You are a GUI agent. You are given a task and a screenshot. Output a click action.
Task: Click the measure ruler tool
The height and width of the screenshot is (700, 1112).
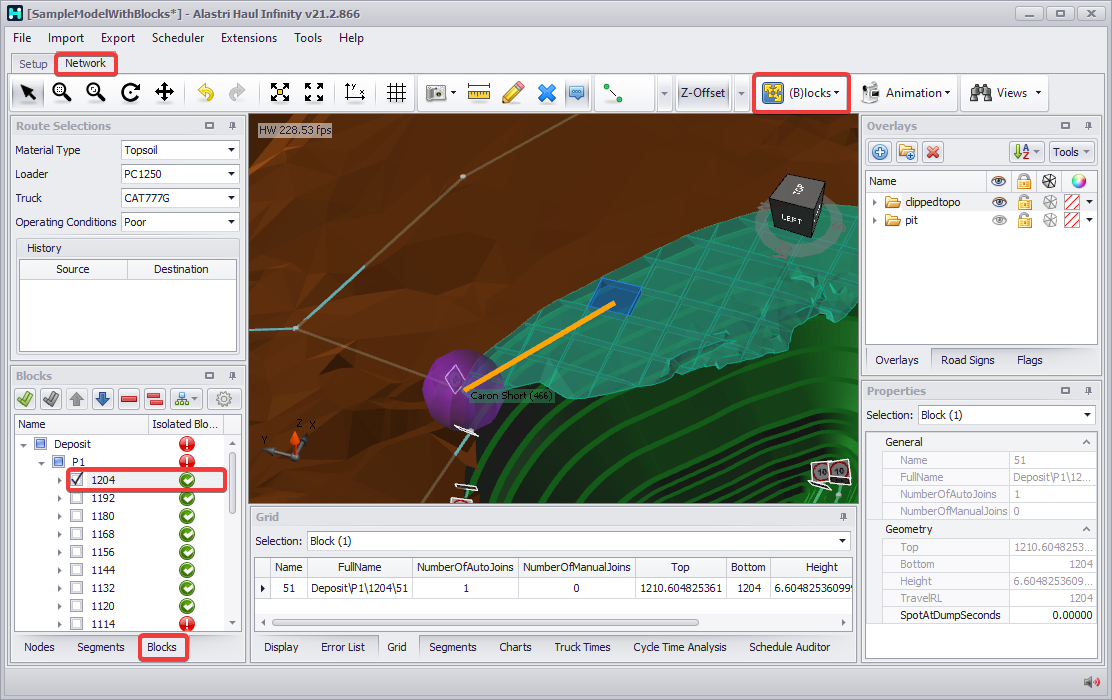coord(479,93)
